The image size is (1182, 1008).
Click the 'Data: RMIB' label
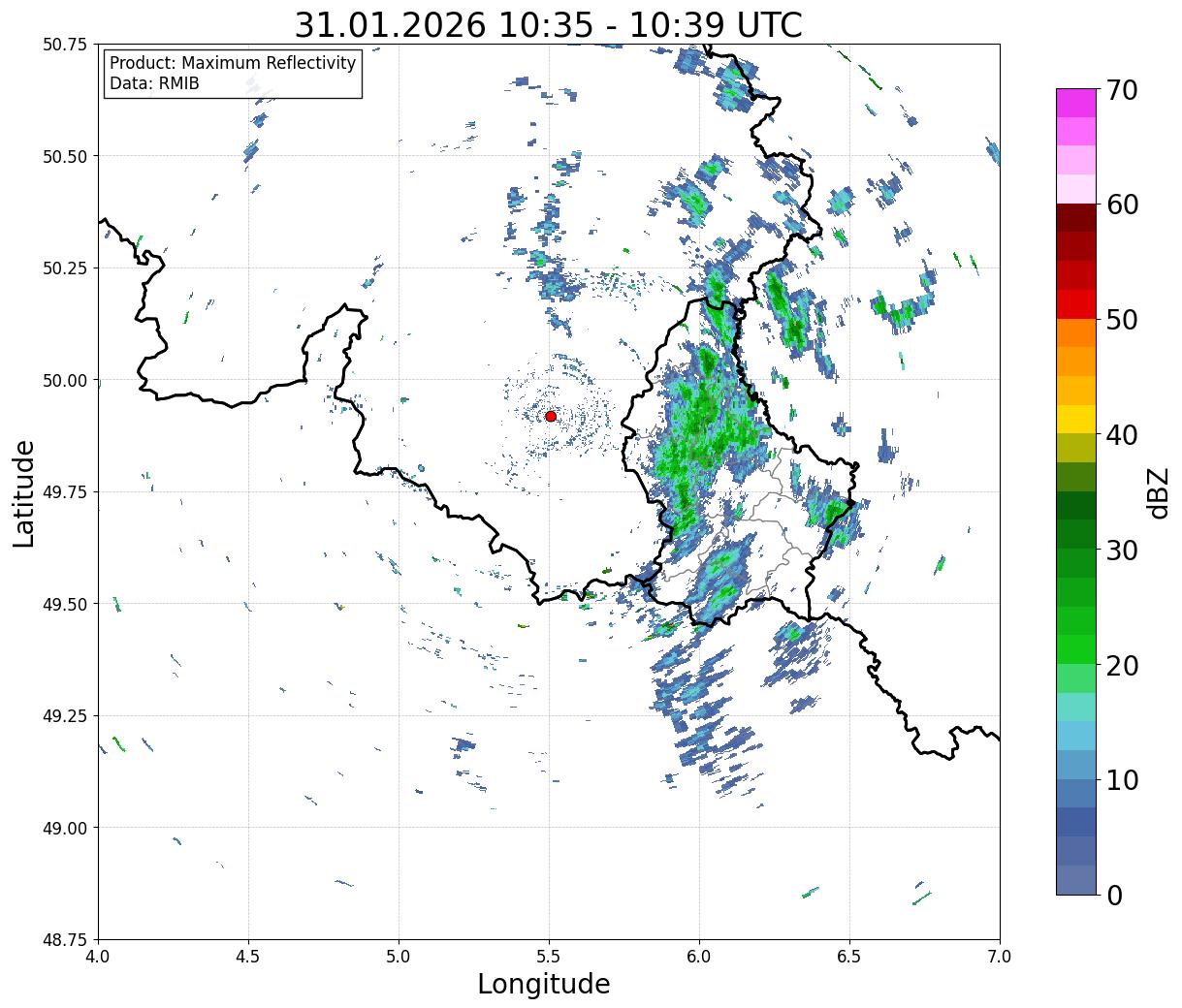(x=154, y=83)
